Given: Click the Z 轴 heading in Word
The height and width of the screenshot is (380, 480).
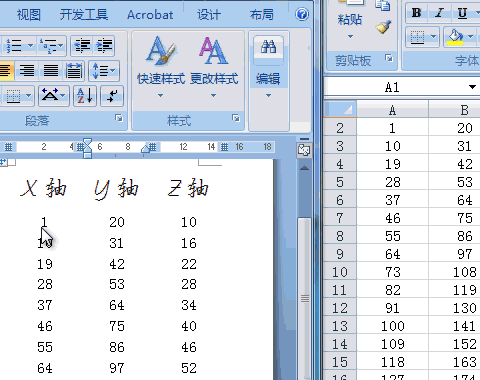Looking at the screenshot, I should point(188,188).
